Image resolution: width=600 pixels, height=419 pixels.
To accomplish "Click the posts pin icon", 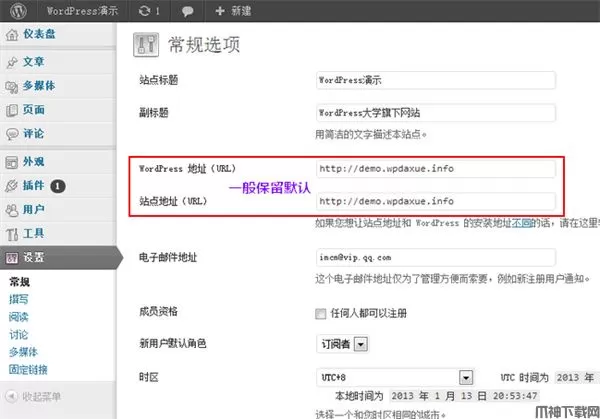I will 12,62.
